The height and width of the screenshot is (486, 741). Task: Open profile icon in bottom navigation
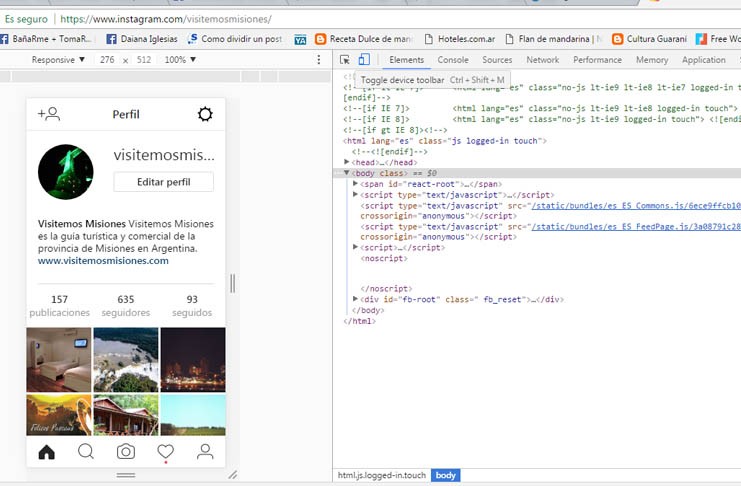coord(205,451)
